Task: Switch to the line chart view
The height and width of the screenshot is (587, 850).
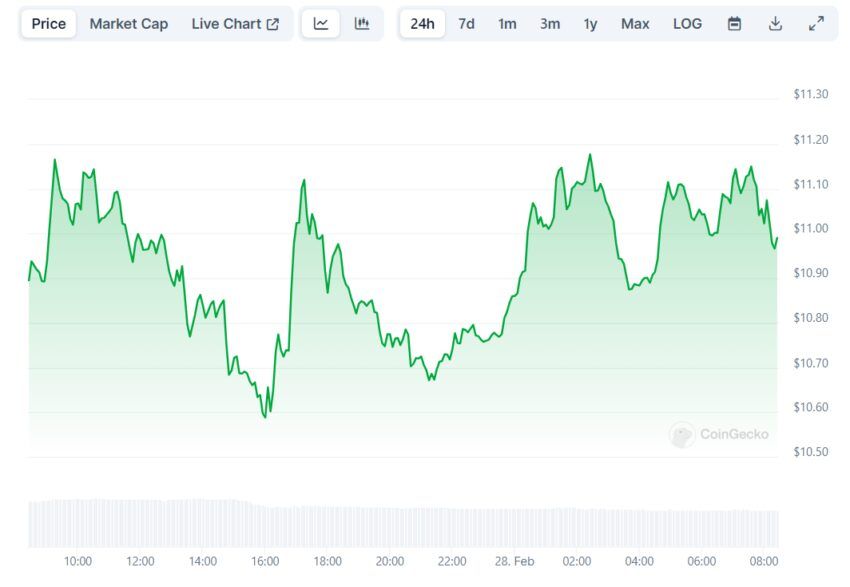Action: click(321, 24)
